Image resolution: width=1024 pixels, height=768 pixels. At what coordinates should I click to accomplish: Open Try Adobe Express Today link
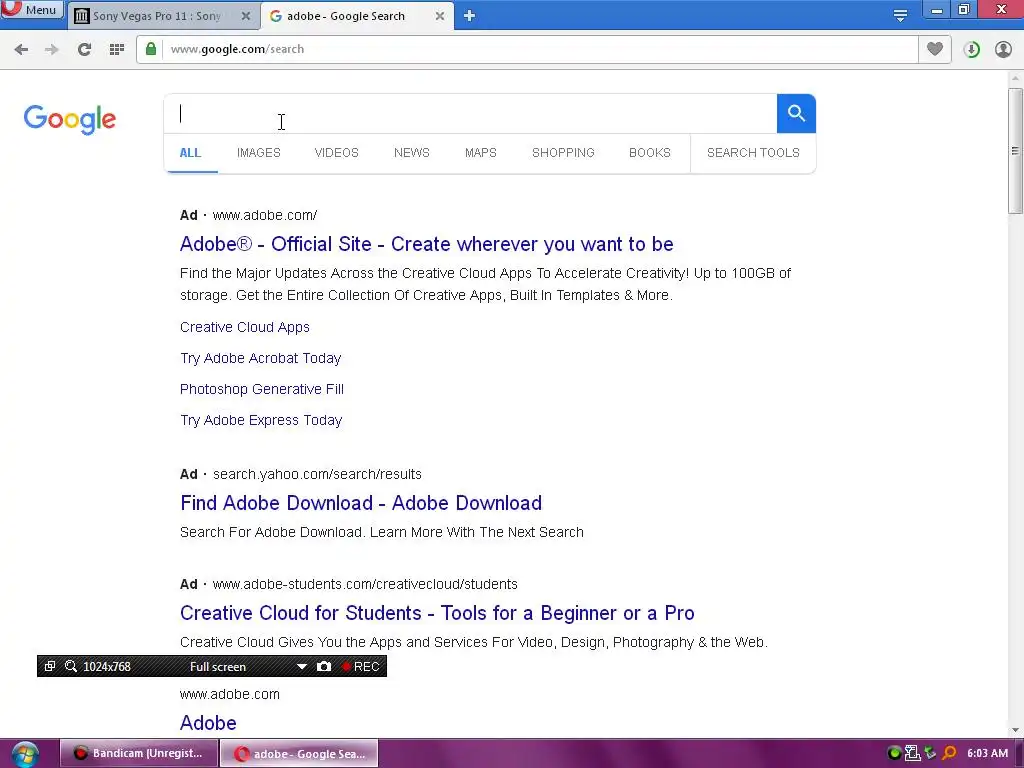[261, 420]
